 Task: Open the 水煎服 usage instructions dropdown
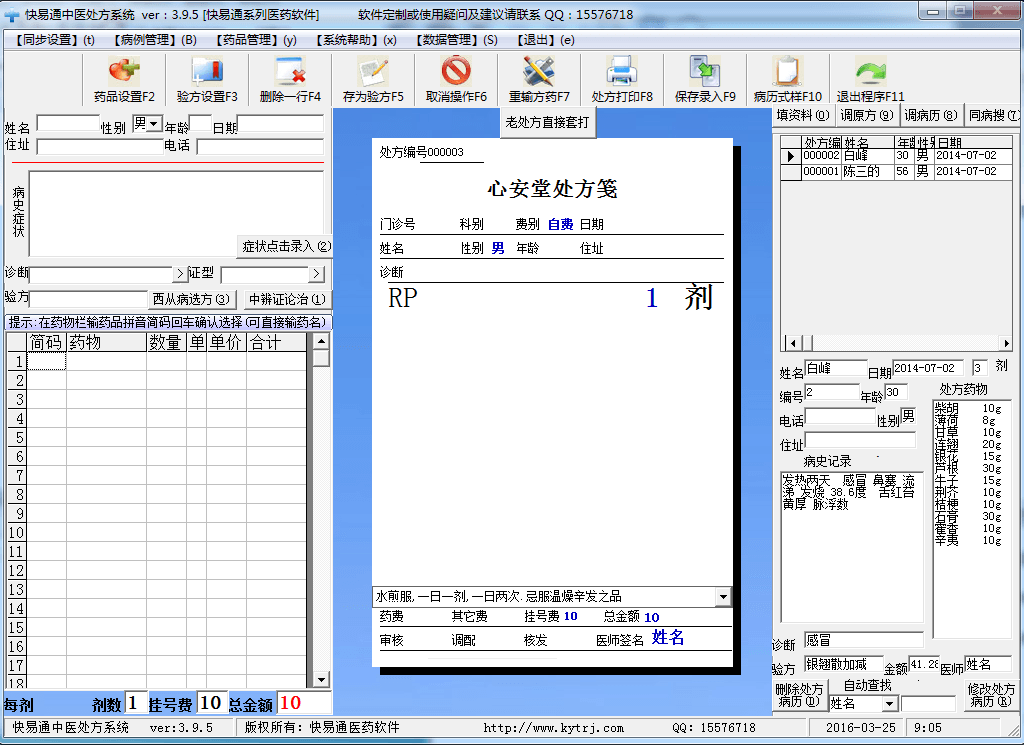723,596
